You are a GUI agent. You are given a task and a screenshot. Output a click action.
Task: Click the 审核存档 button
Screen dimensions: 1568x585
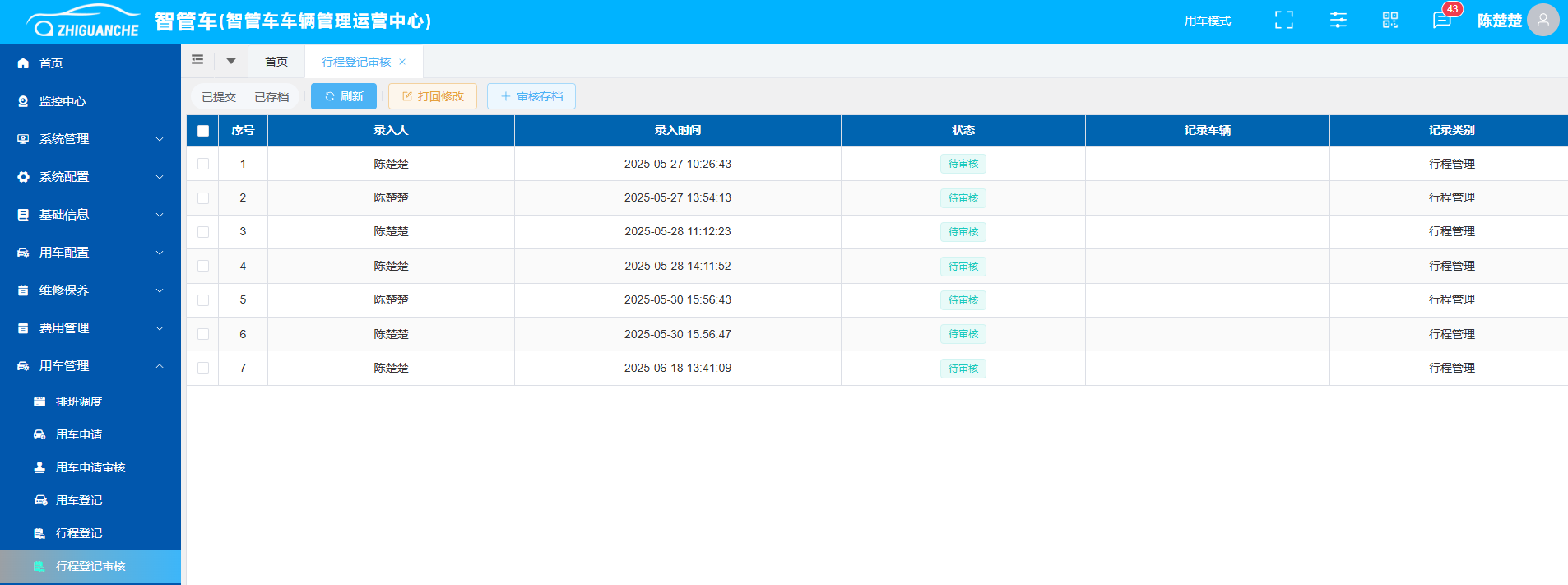pyautogui.click(x=531, y=96)
